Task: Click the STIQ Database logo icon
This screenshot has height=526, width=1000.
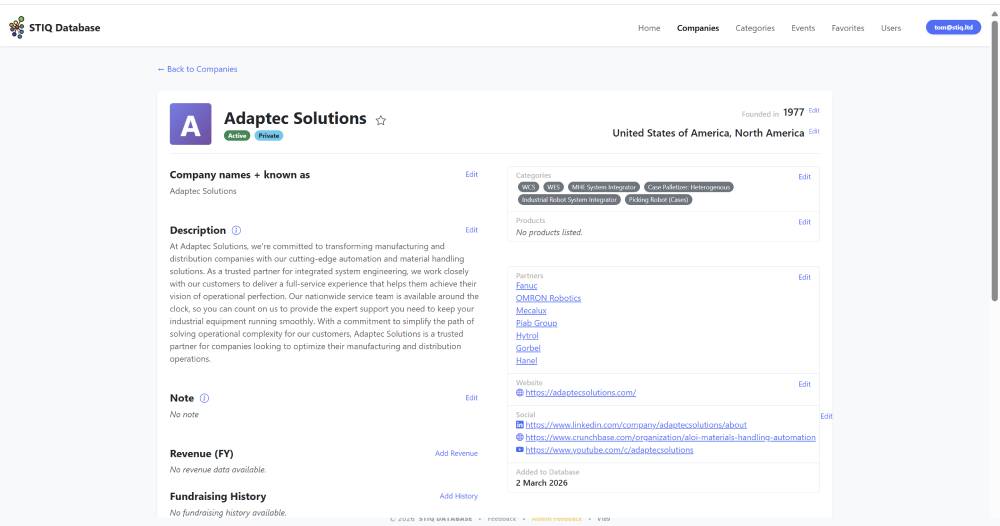Action: (17, 27)
